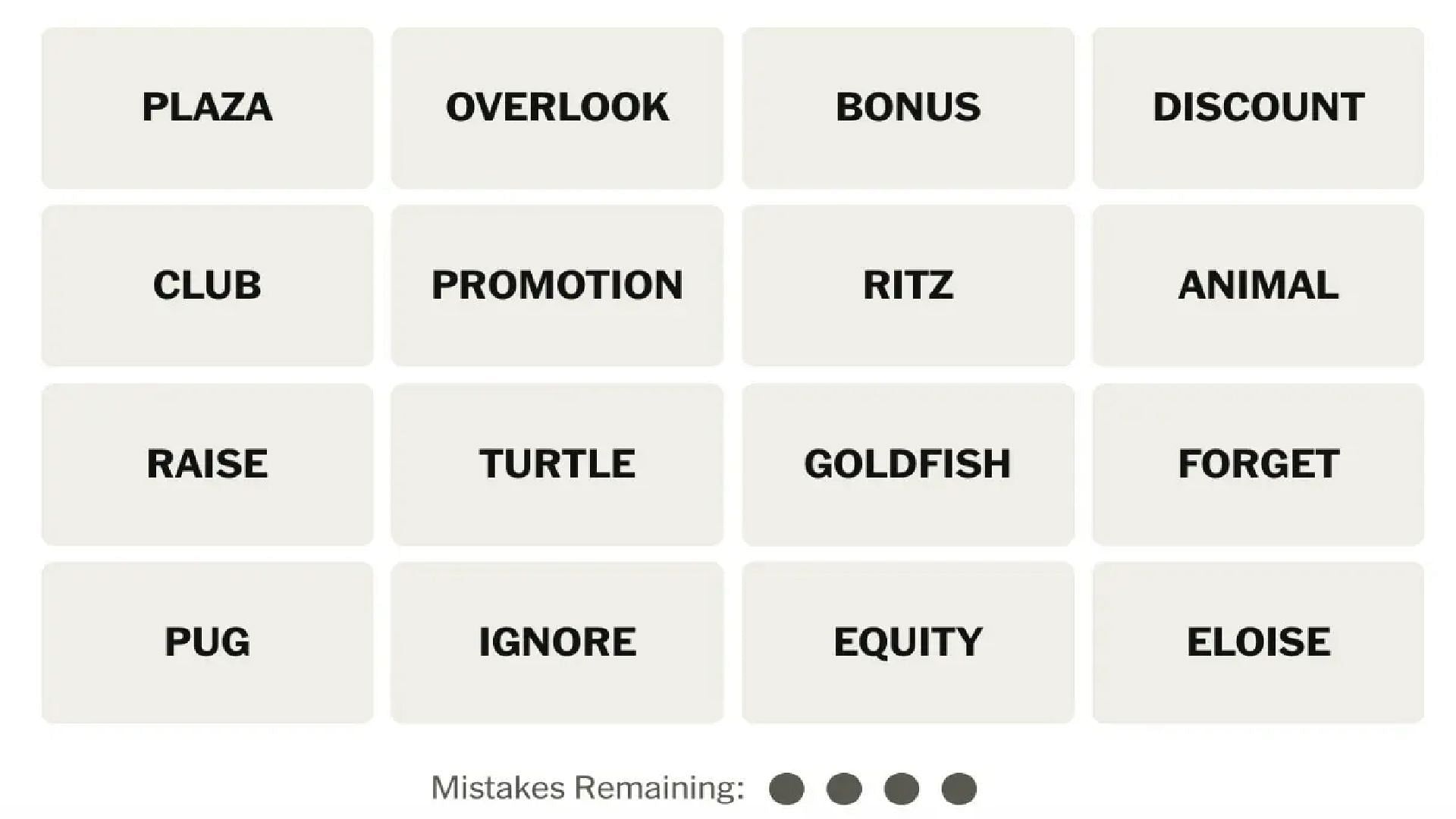Click third mistake remaining dot
This screenshot has height=819, width=1456.
pos(900,788)
